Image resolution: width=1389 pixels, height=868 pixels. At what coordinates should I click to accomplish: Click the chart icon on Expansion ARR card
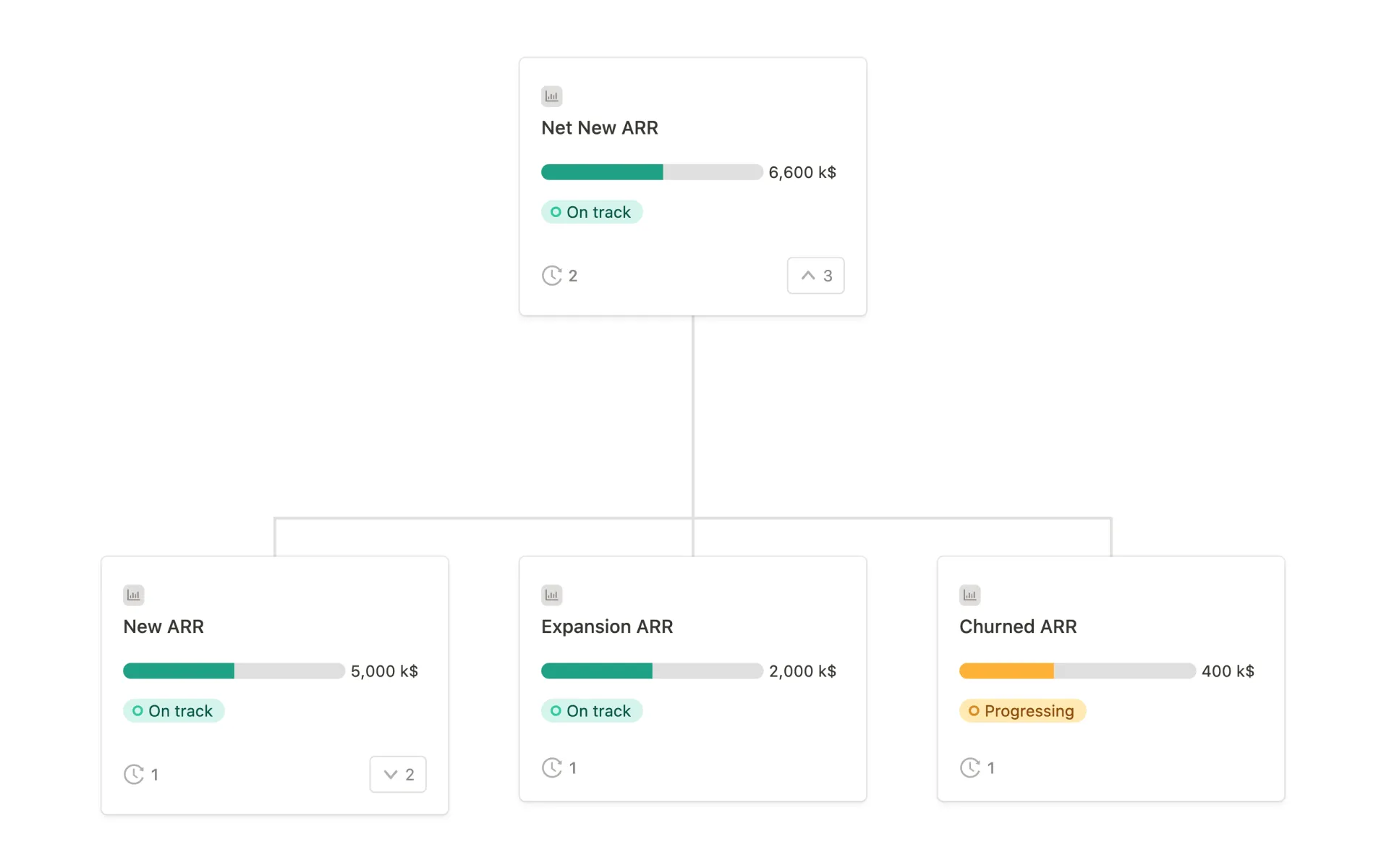pyautogui.click(x=552, y=595)
